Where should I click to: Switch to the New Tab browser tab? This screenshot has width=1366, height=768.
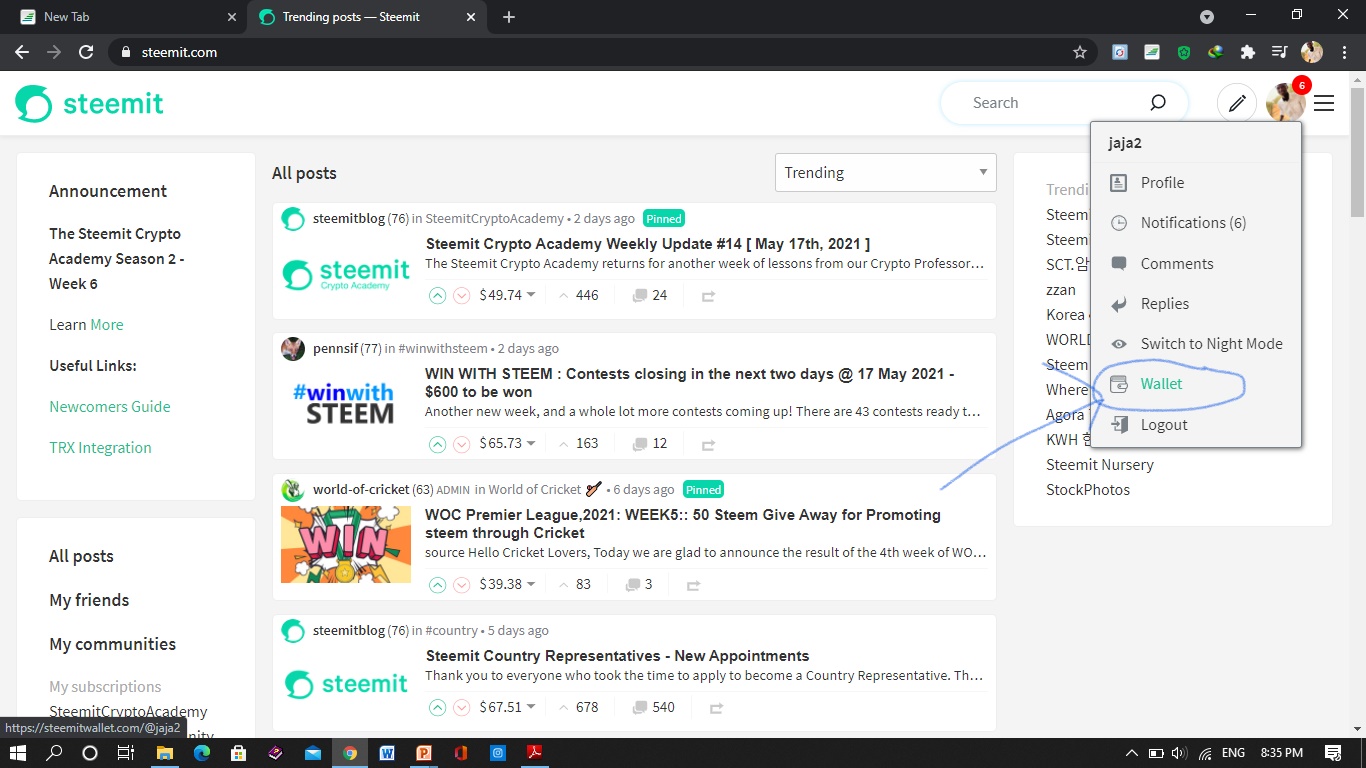click(x=120, y=16)
